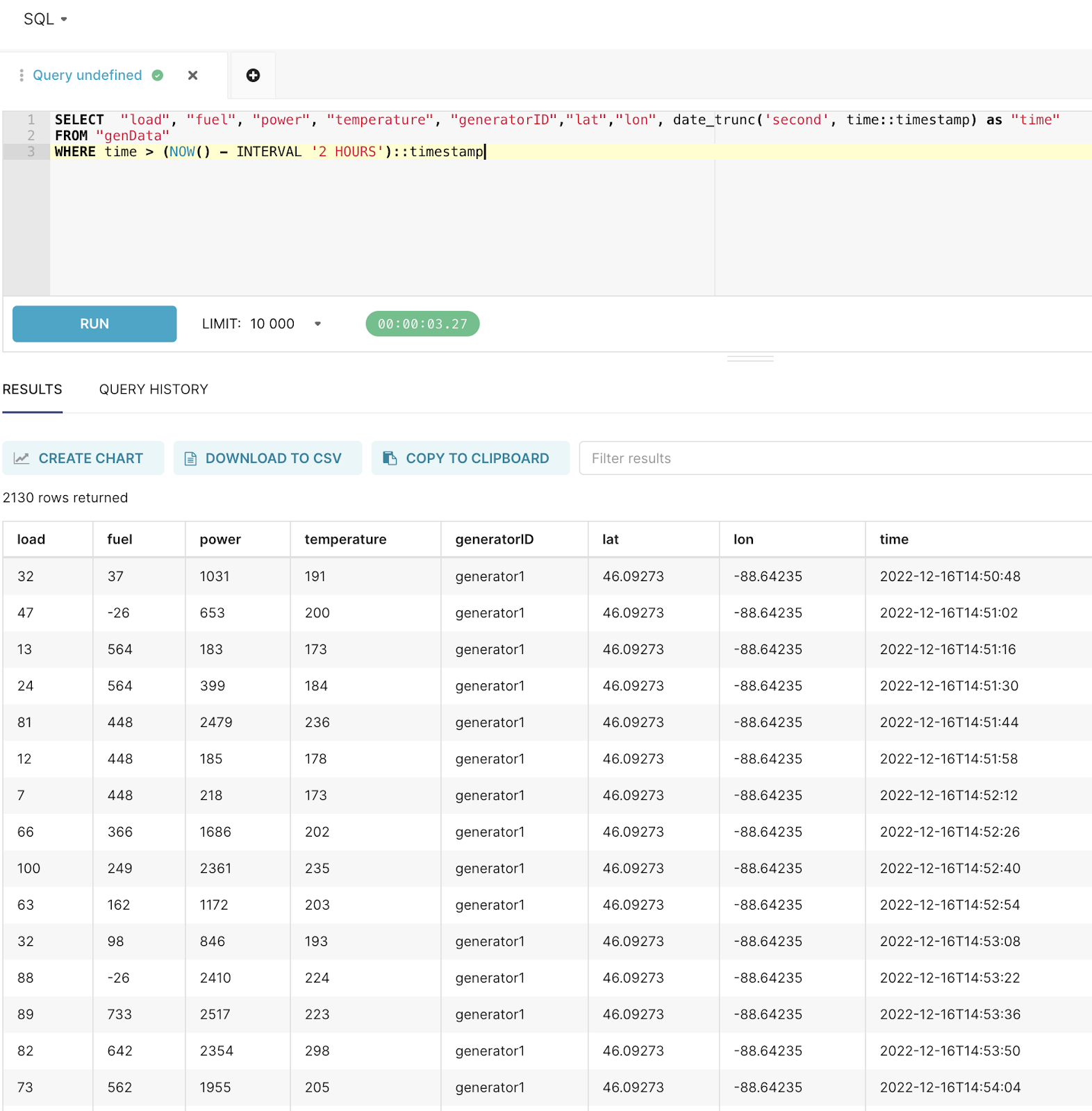The height and width of the screenshot is (1111, 1092).
Task: Click the chart icon in CREATE CHART
Action: (22, 458)
